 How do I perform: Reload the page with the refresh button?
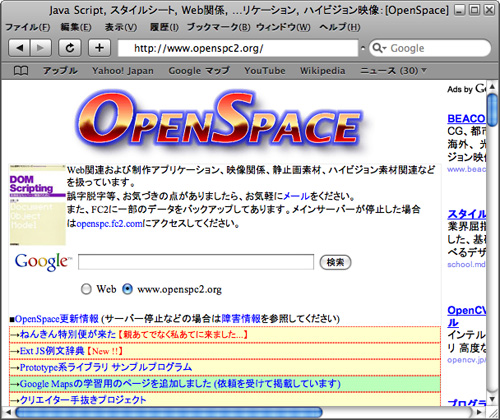[70, 48]
